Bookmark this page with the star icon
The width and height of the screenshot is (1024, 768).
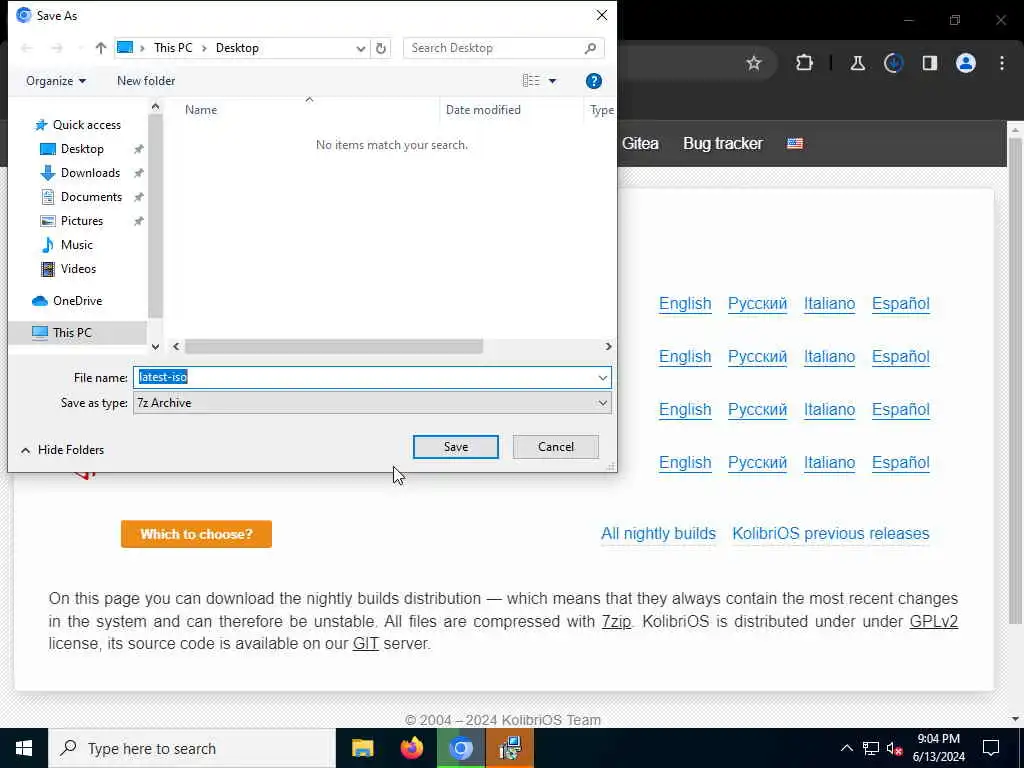pyautogui.click(x=754, y=63)
